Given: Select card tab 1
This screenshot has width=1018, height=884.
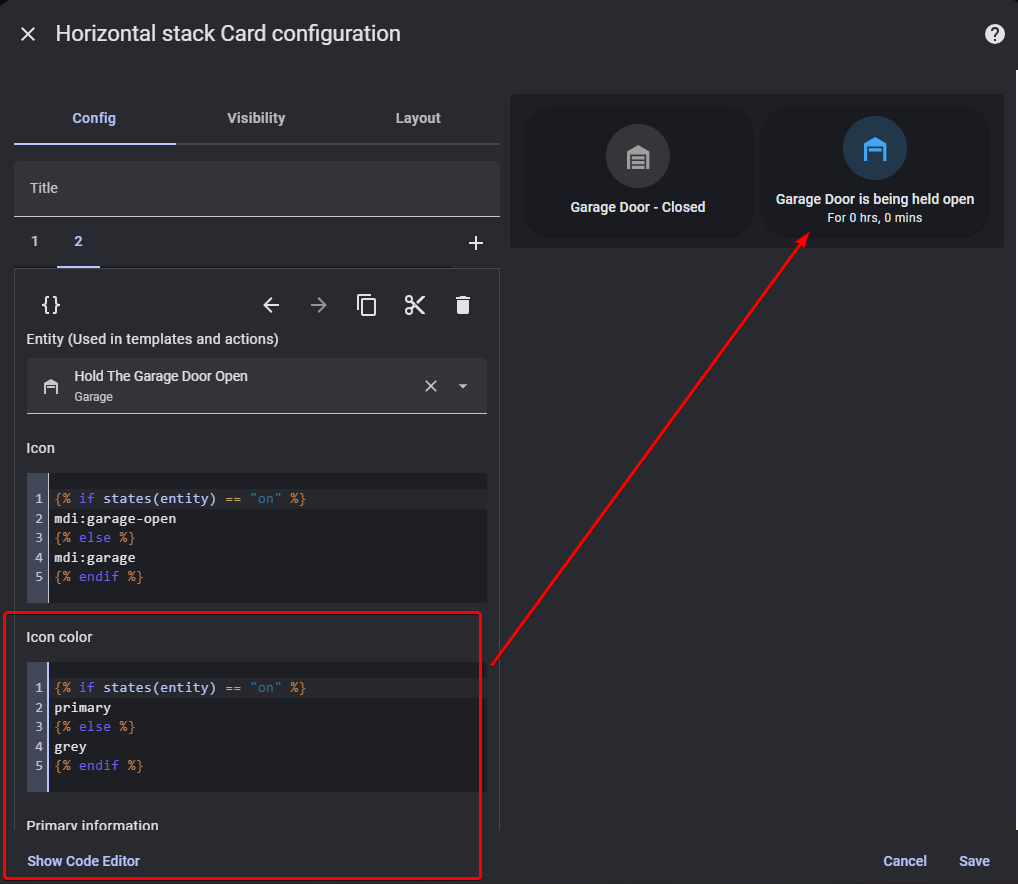Looking at the screenshot, I should pyautogui.click(x=35, y=242).
